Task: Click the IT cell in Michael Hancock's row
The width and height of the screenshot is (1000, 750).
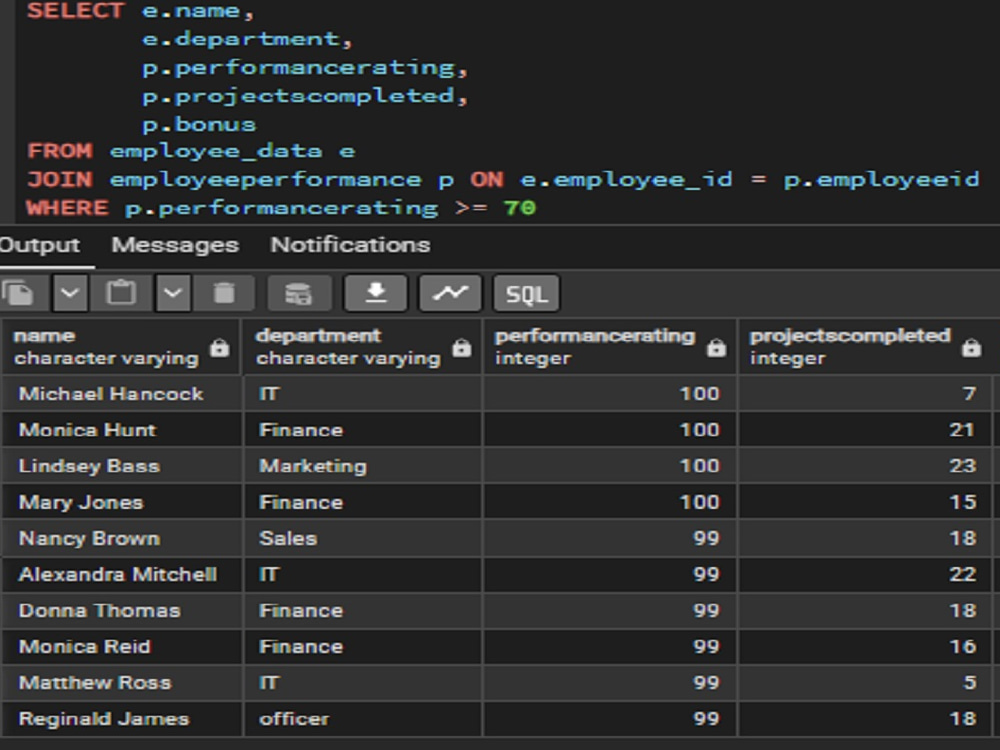Action: click(x=363, y=393)
